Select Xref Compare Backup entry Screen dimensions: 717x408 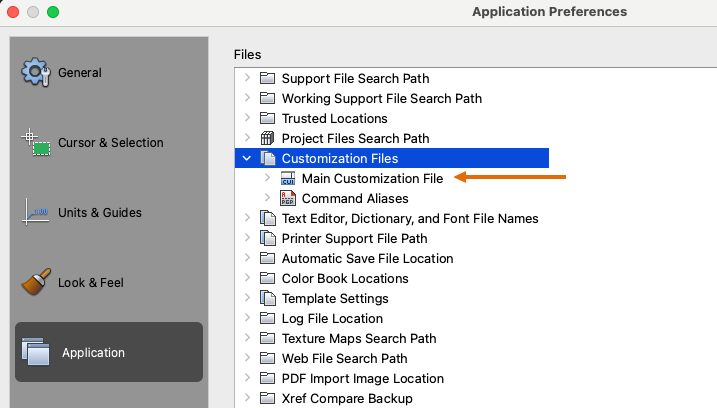tap(347, 398)
